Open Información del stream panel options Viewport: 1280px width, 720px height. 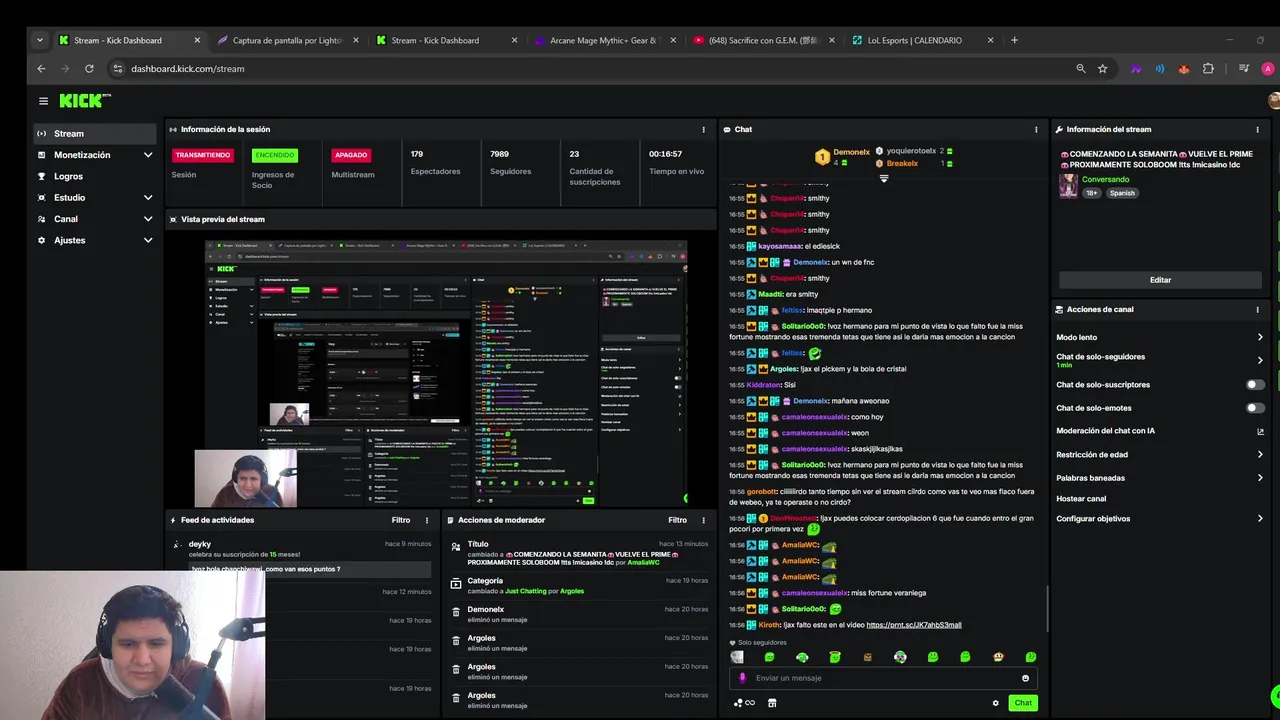tap(1258, 129)
